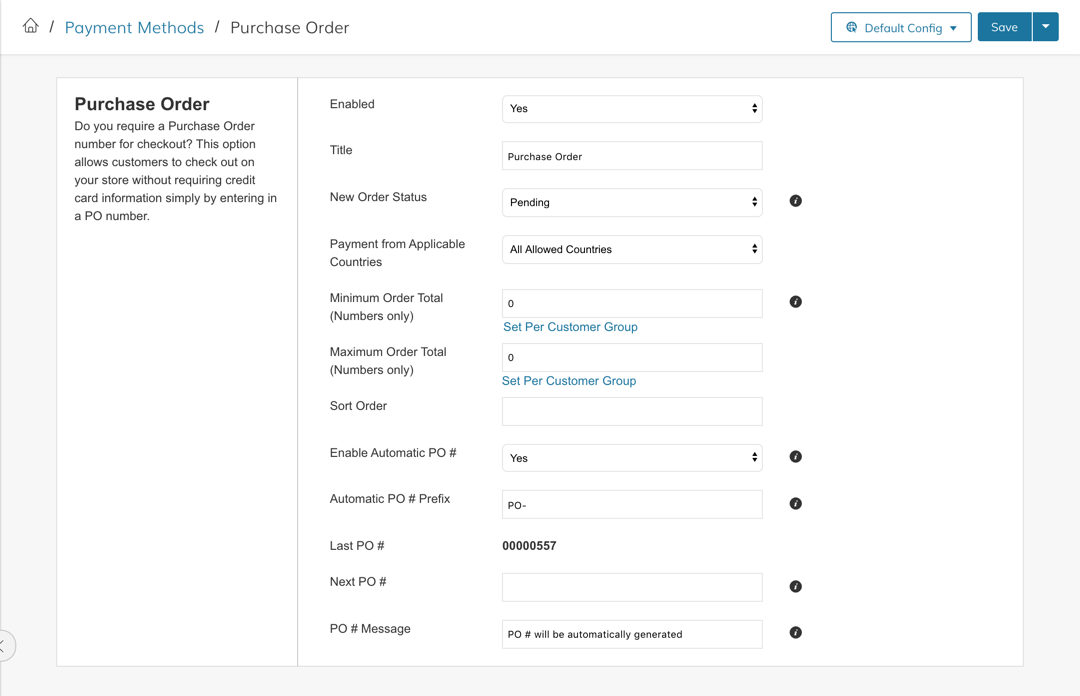Screen dimensions: 1080x696
Task: Open the New Order Status dropdown
Action: 632,203
